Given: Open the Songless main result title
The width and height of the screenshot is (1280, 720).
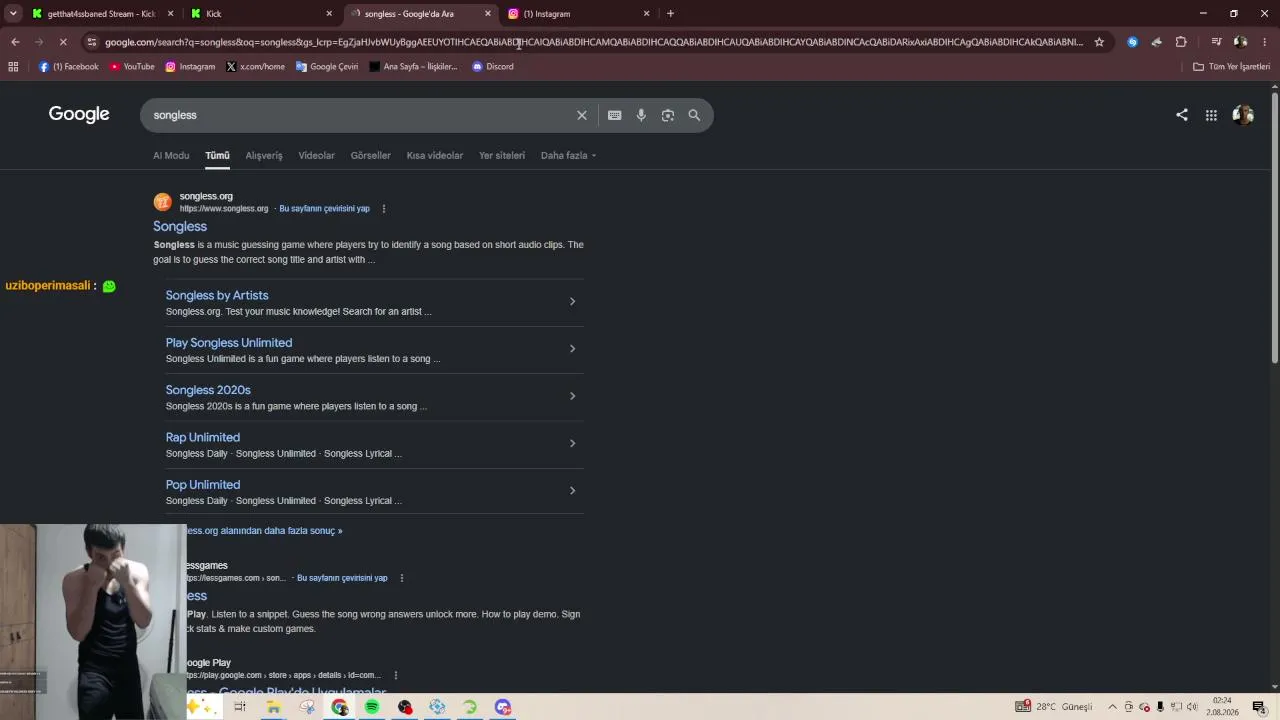Looking at the screenshot, I should 180,227.
